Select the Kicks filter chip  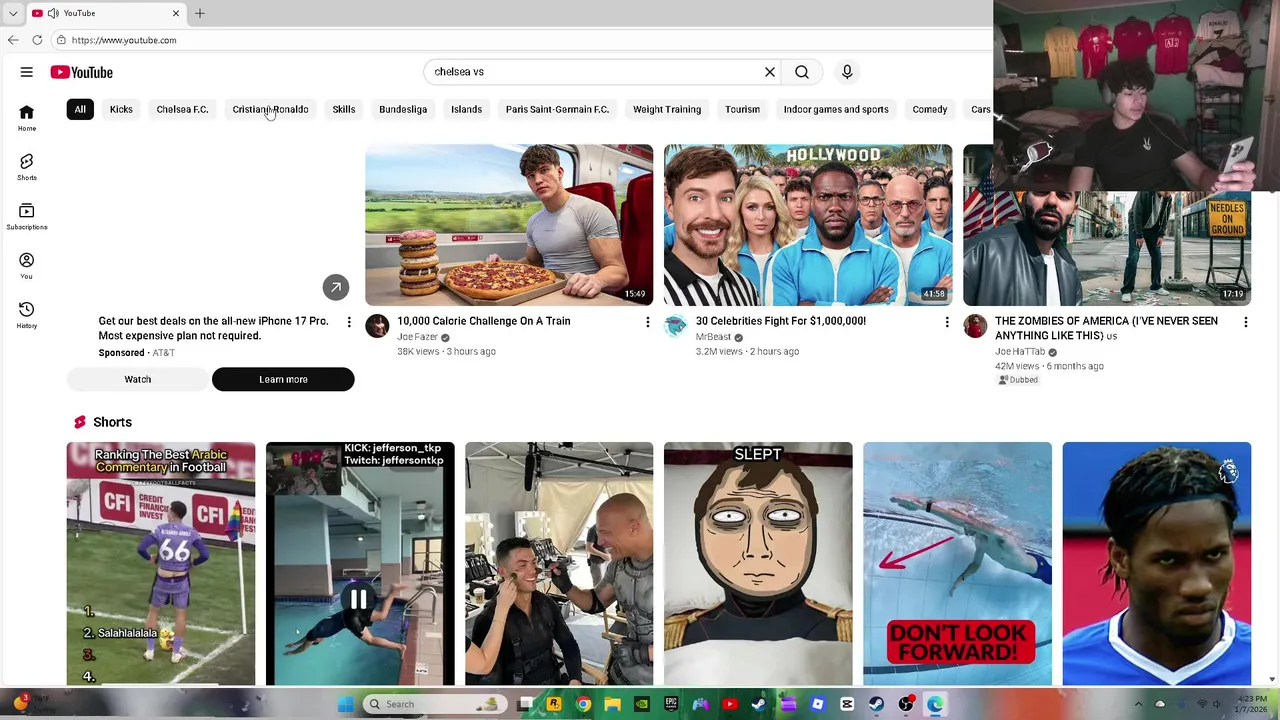(x=121, y=109)
